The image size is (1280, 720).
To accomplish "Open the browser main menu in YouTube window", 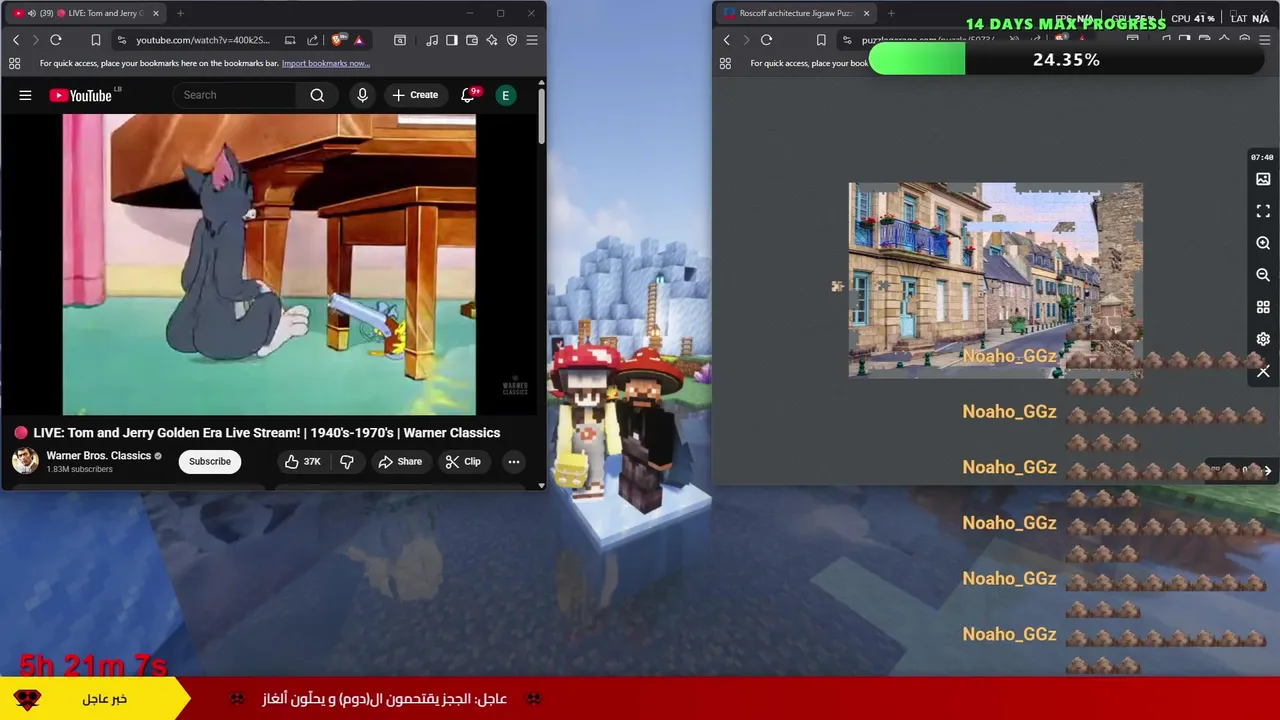I will pos(532,40).
